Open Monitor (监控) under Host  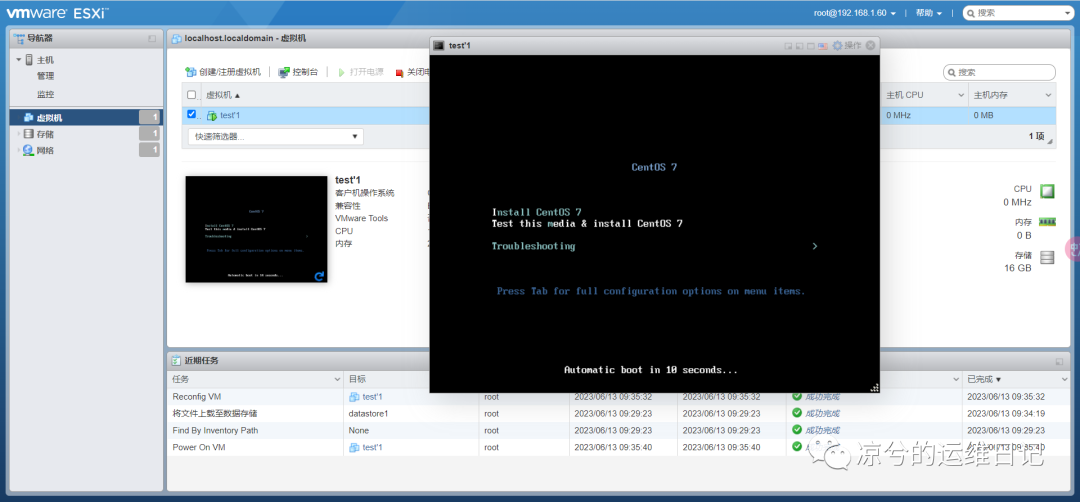tap(45, 94)
